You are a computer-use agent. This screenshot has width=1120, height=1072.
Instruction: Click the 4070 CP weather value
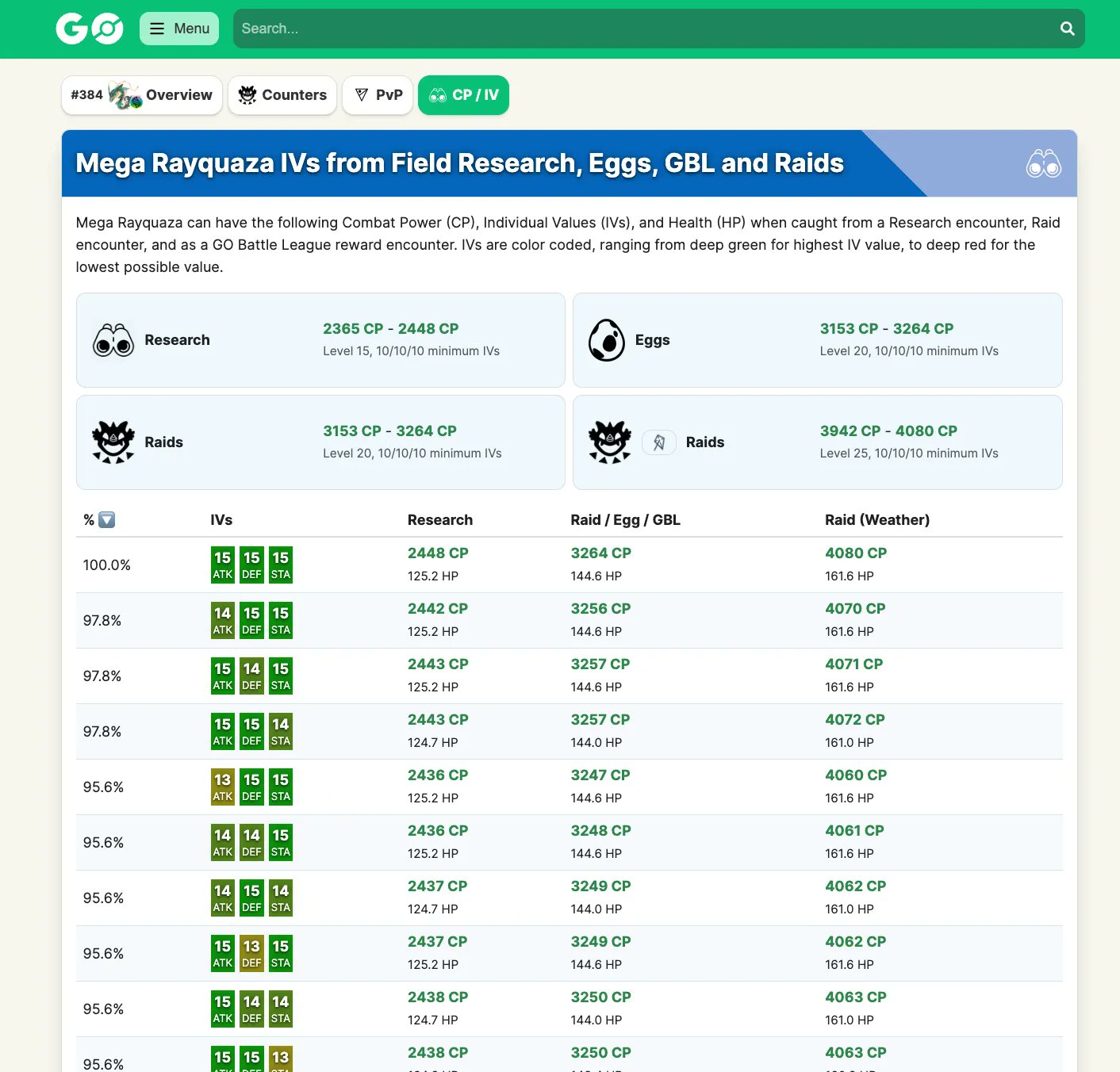(855, 609)
